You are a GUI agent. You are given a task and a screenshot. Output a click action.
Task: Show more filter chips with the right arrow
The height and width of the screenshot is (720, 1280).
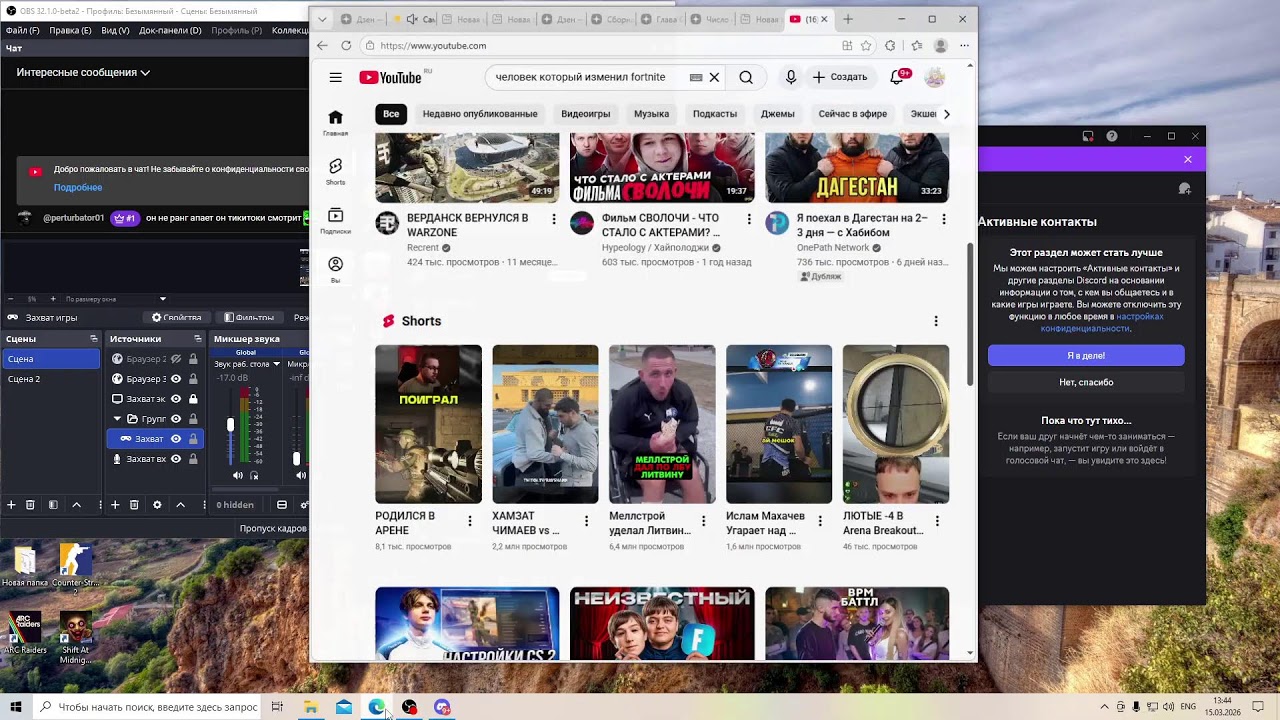tap(946, 114)
